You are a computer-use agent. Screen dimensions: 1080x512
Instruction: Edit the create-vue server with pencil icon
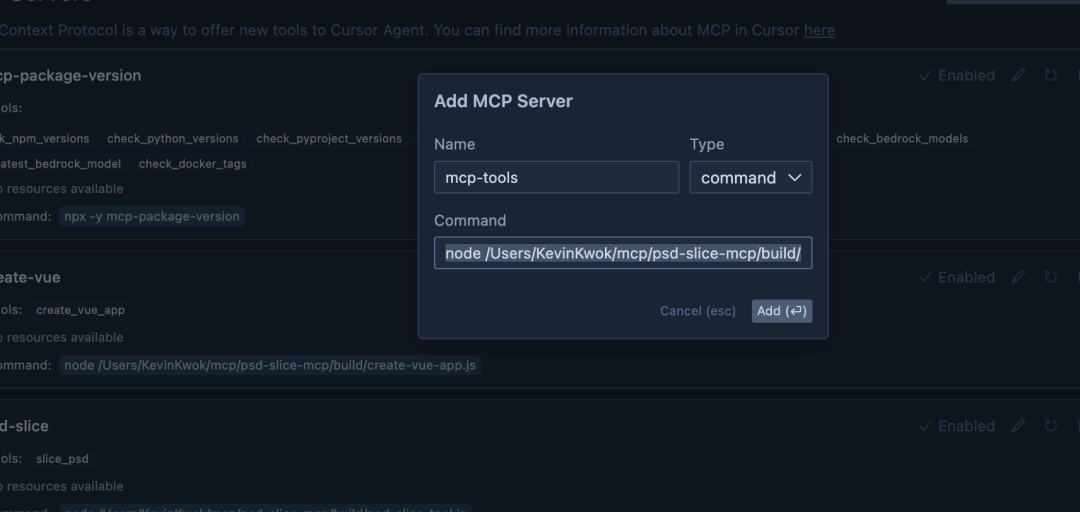pos(1018,277)
